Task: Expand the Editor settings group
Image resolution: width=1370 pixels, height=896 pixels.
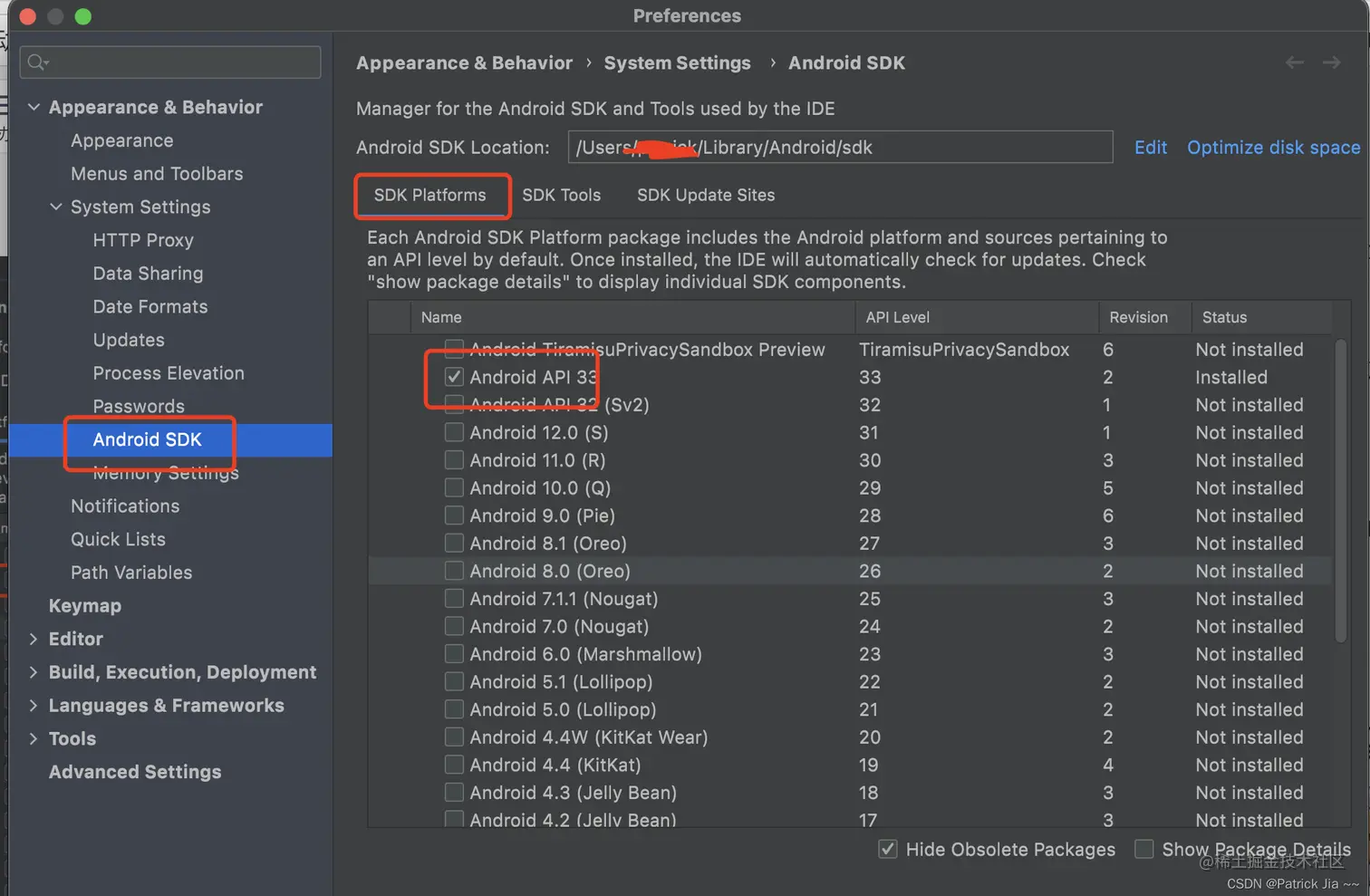Action: pos(34,639)
